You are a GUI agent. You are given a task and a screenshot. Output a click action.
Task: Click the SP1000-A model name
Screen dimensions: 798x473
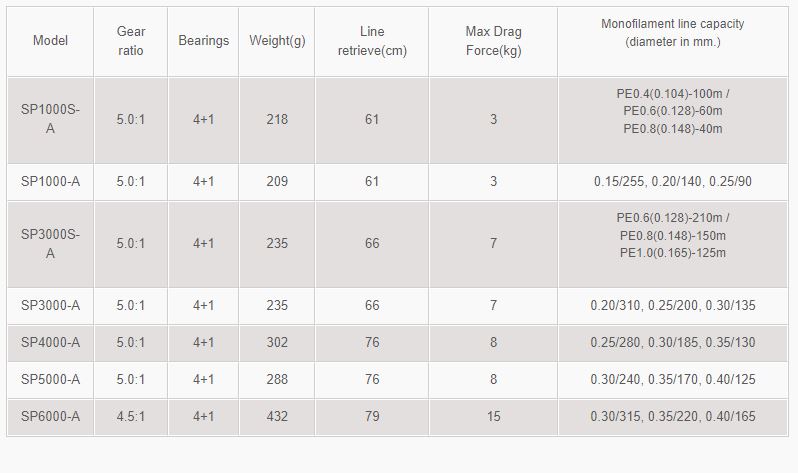click(x=50, y=182)
